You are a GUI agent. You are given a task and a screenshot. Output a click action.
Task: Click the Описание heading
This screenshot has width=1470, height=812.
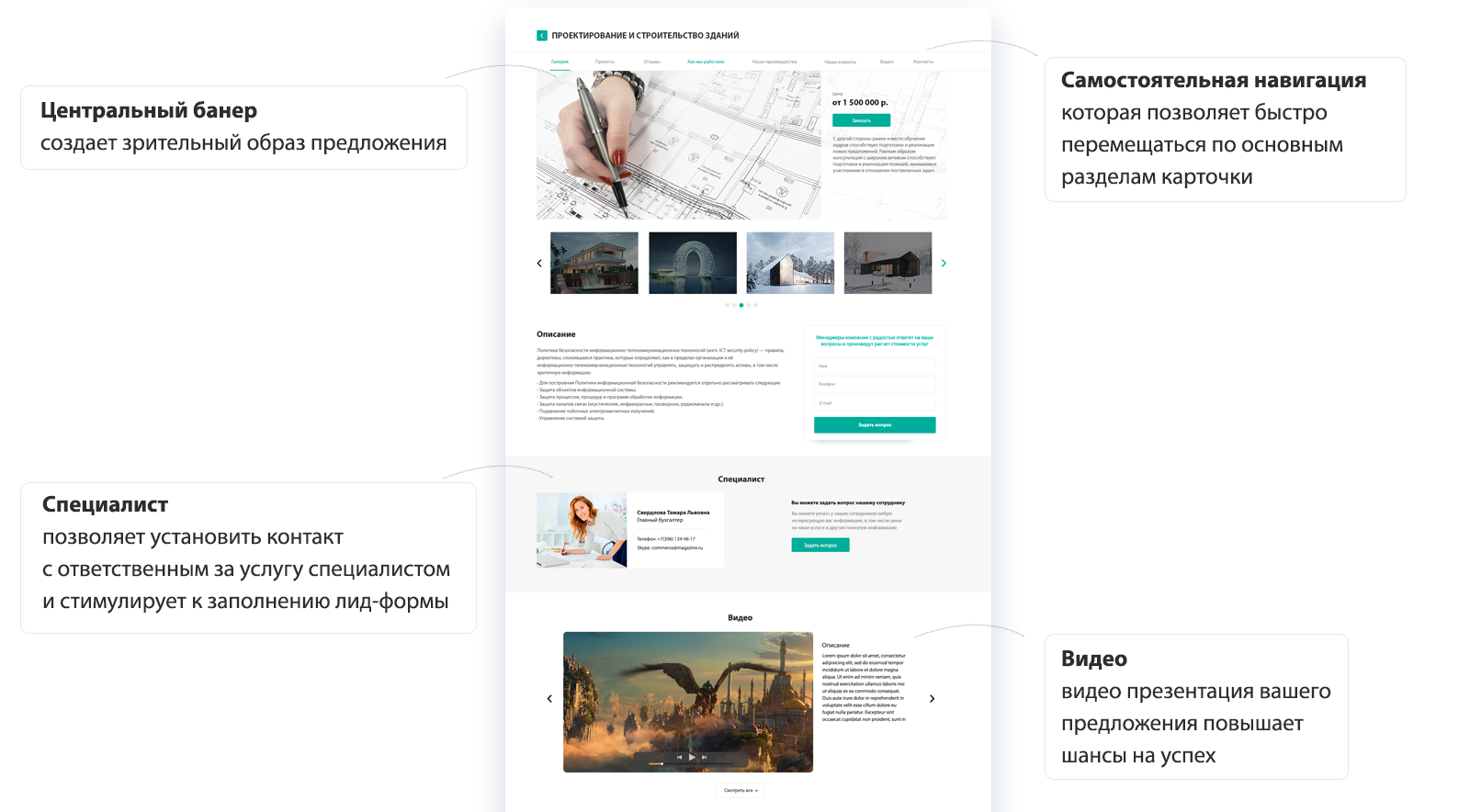click(556, 334)
